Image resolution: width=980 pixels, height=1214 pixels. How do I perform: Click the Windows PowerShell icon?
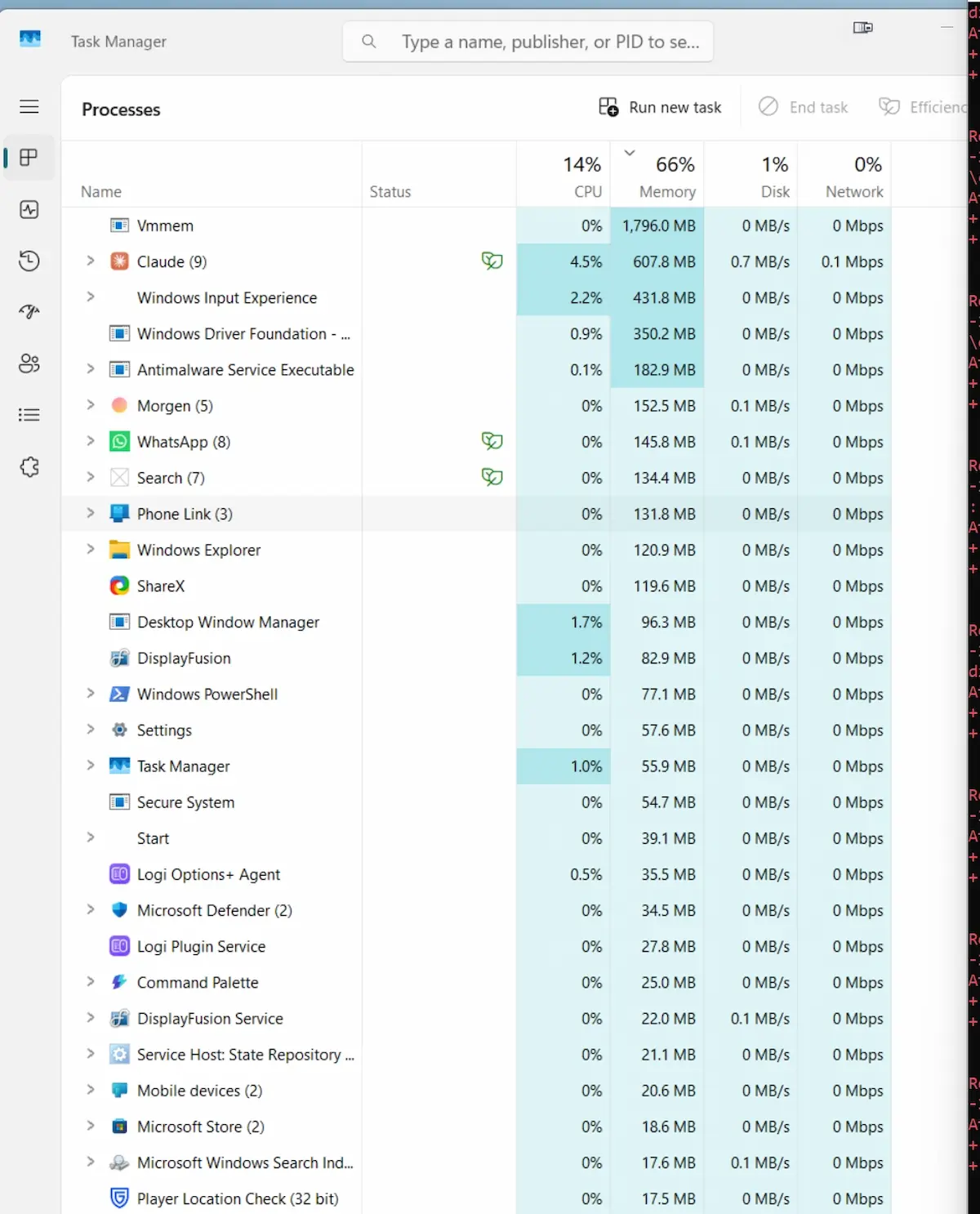coord(119,694)
